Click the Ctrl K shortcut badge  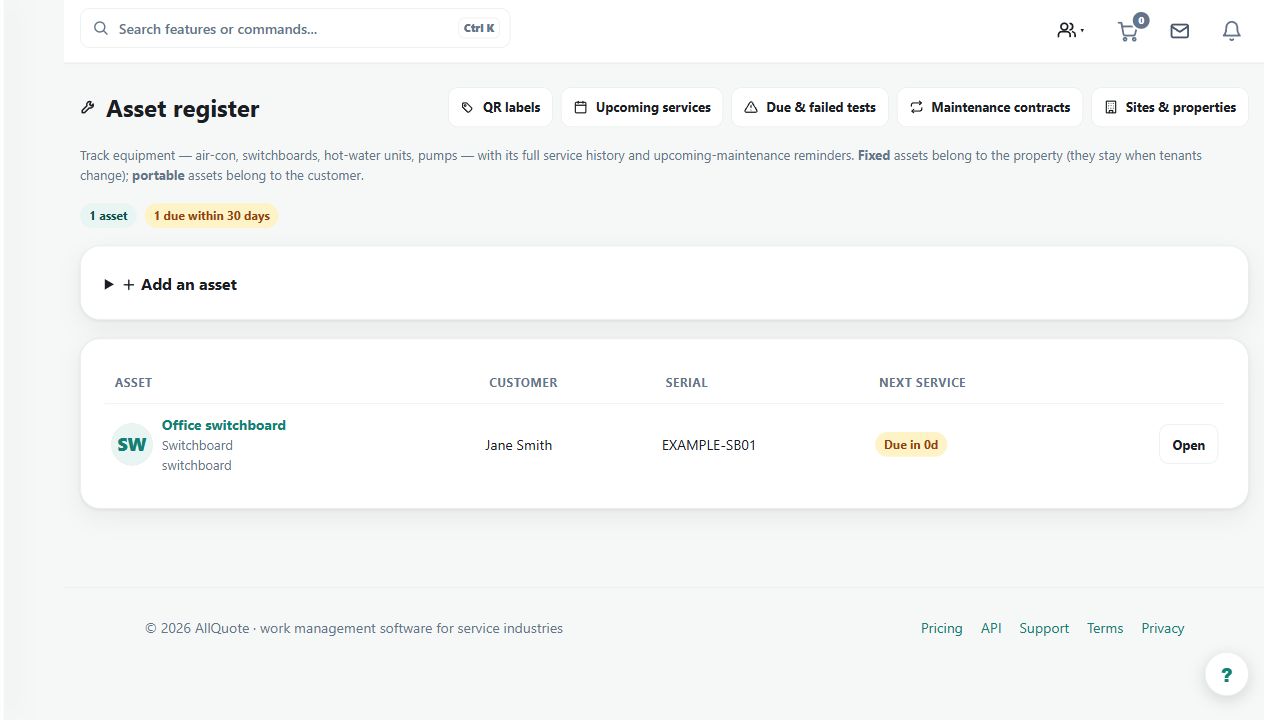(x=479, y=28)
